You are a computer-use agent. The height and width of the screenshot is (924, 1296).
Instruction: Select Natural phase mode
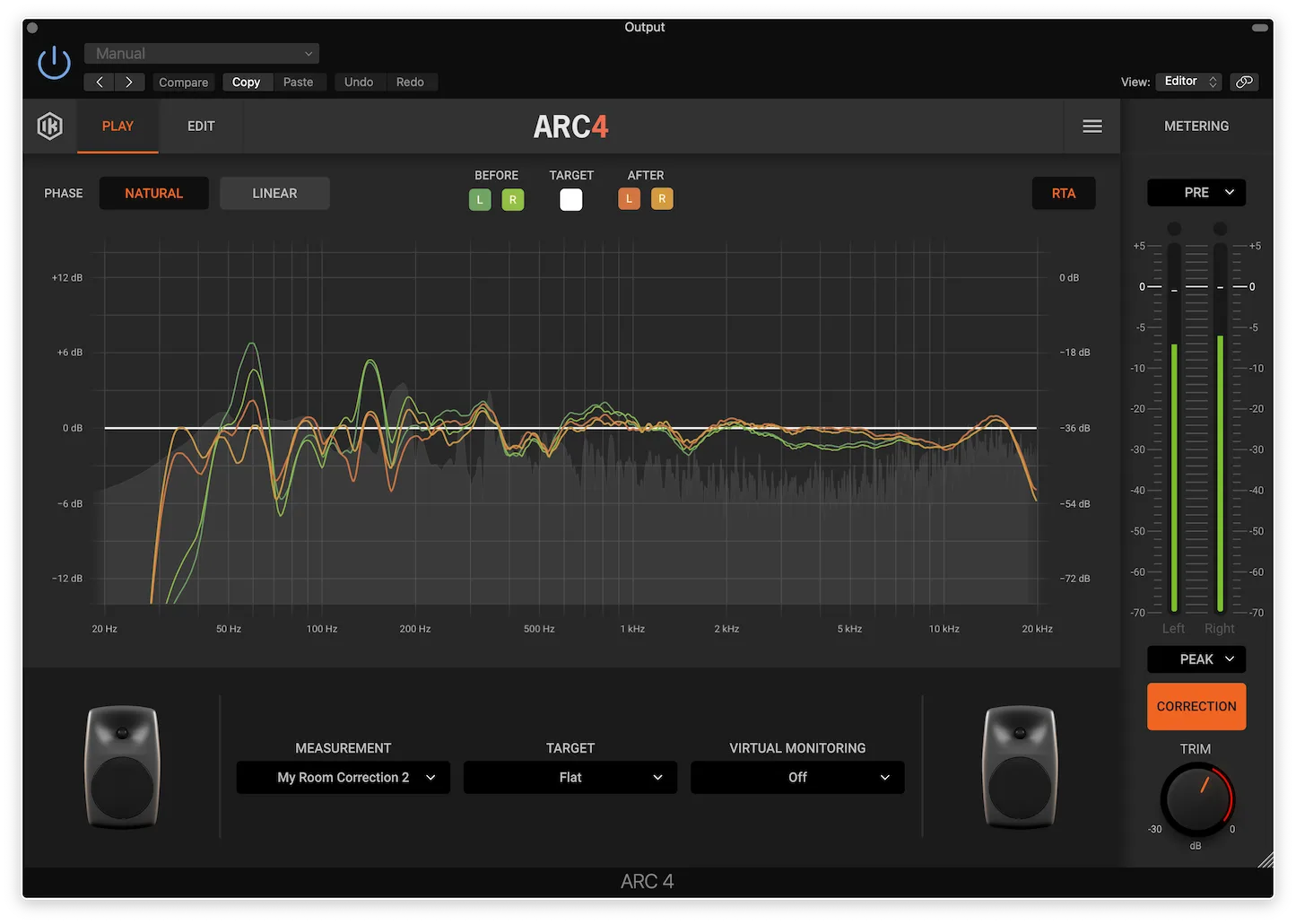(x=153, y=193)
